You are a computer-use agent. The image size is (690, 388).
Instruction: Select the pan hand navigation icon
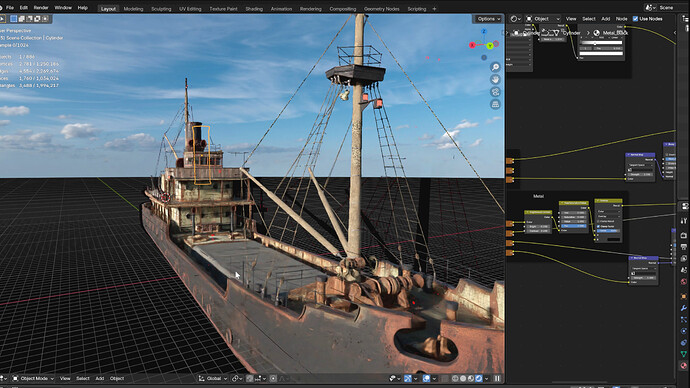pyautogui.click(x=495, y=79)
